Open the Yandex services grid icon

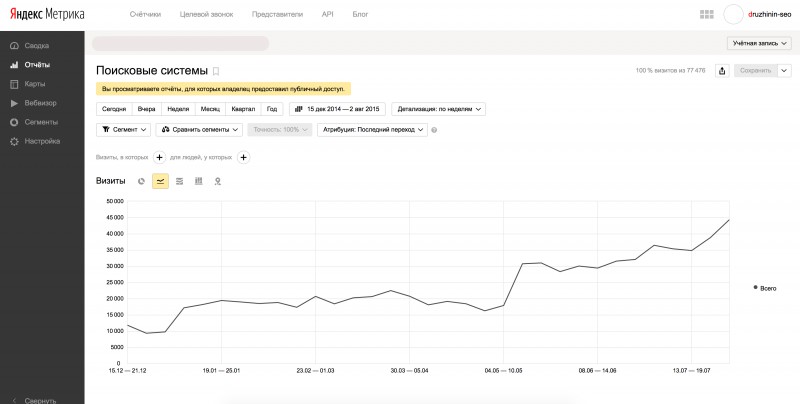click(707, 14)
